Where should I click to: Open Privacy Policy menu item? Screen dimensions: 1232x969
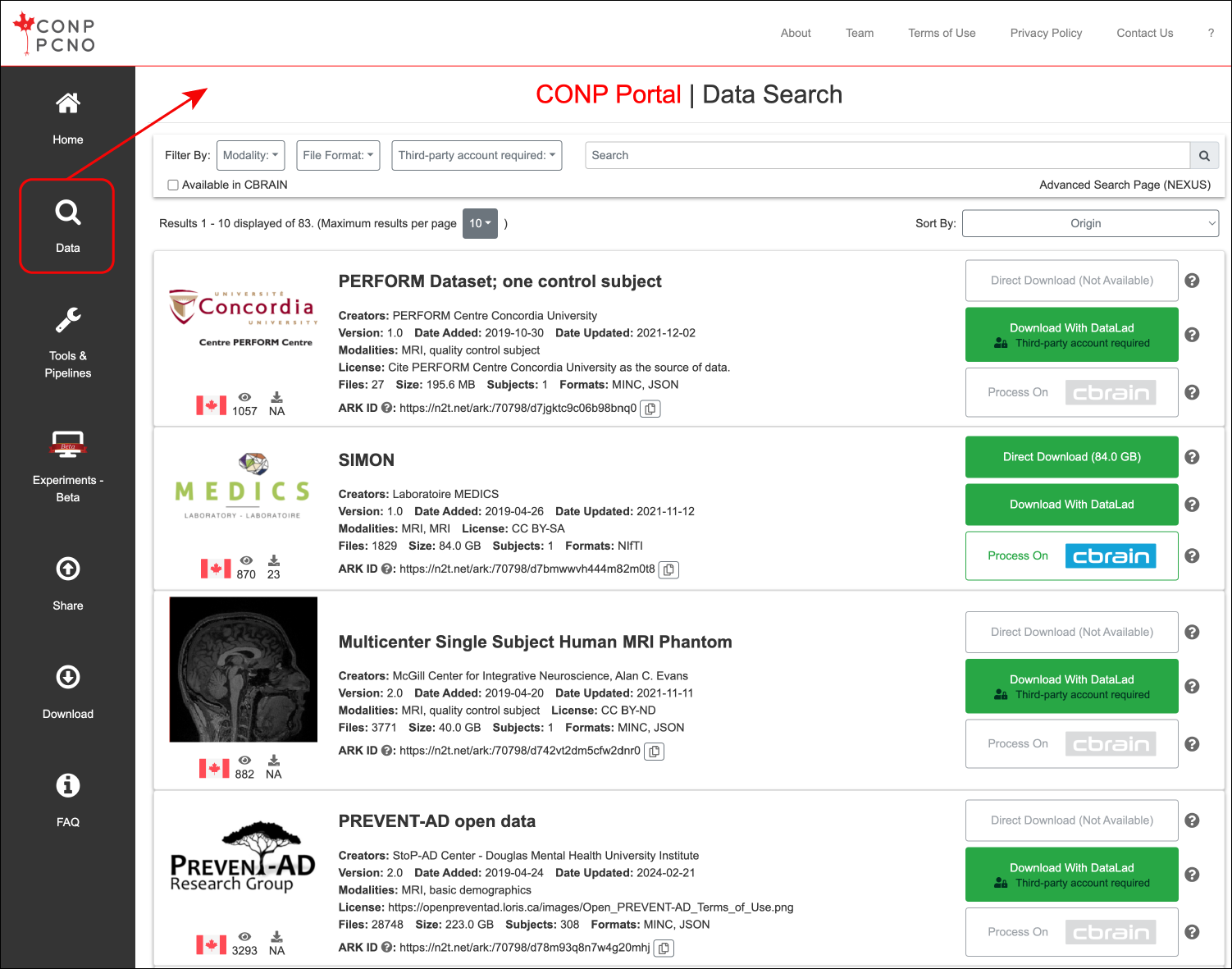coord(1046,33)
